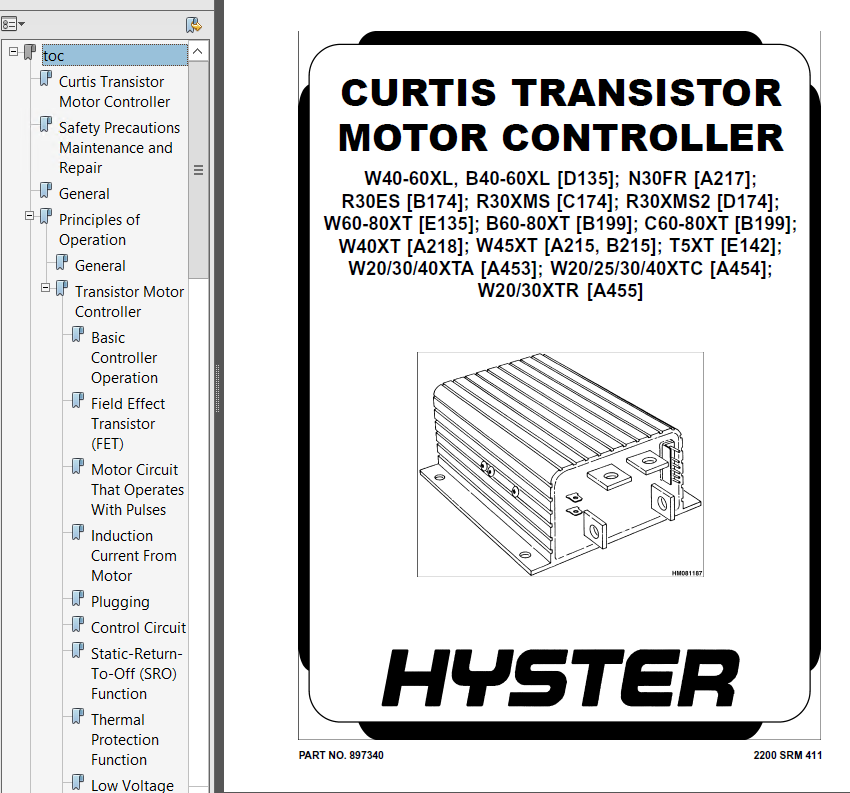Click the bookmark icon beside nested General

(x=62, y=263)
